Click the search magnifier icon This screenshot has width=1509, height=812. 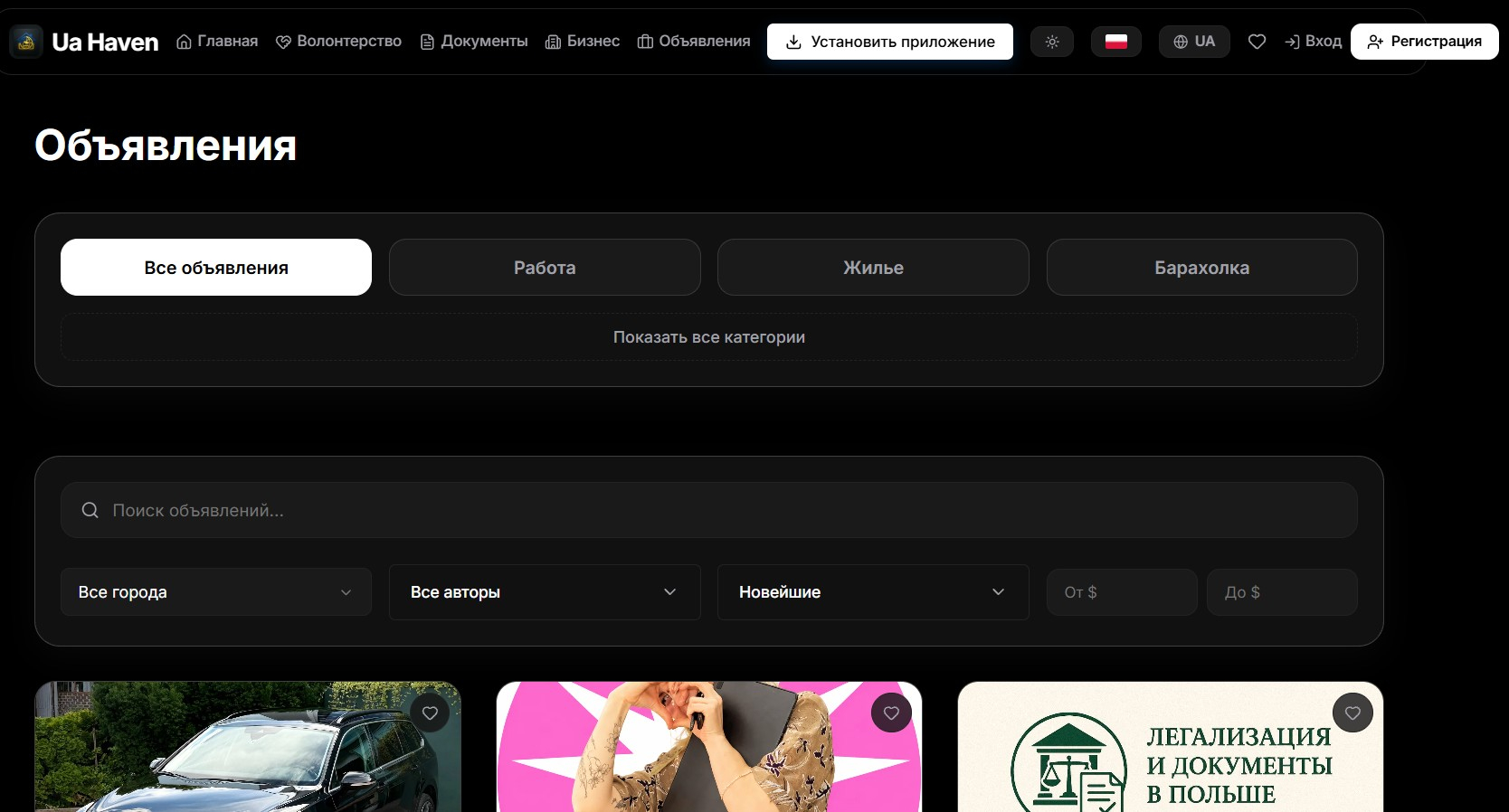click(x=90, y=510)
